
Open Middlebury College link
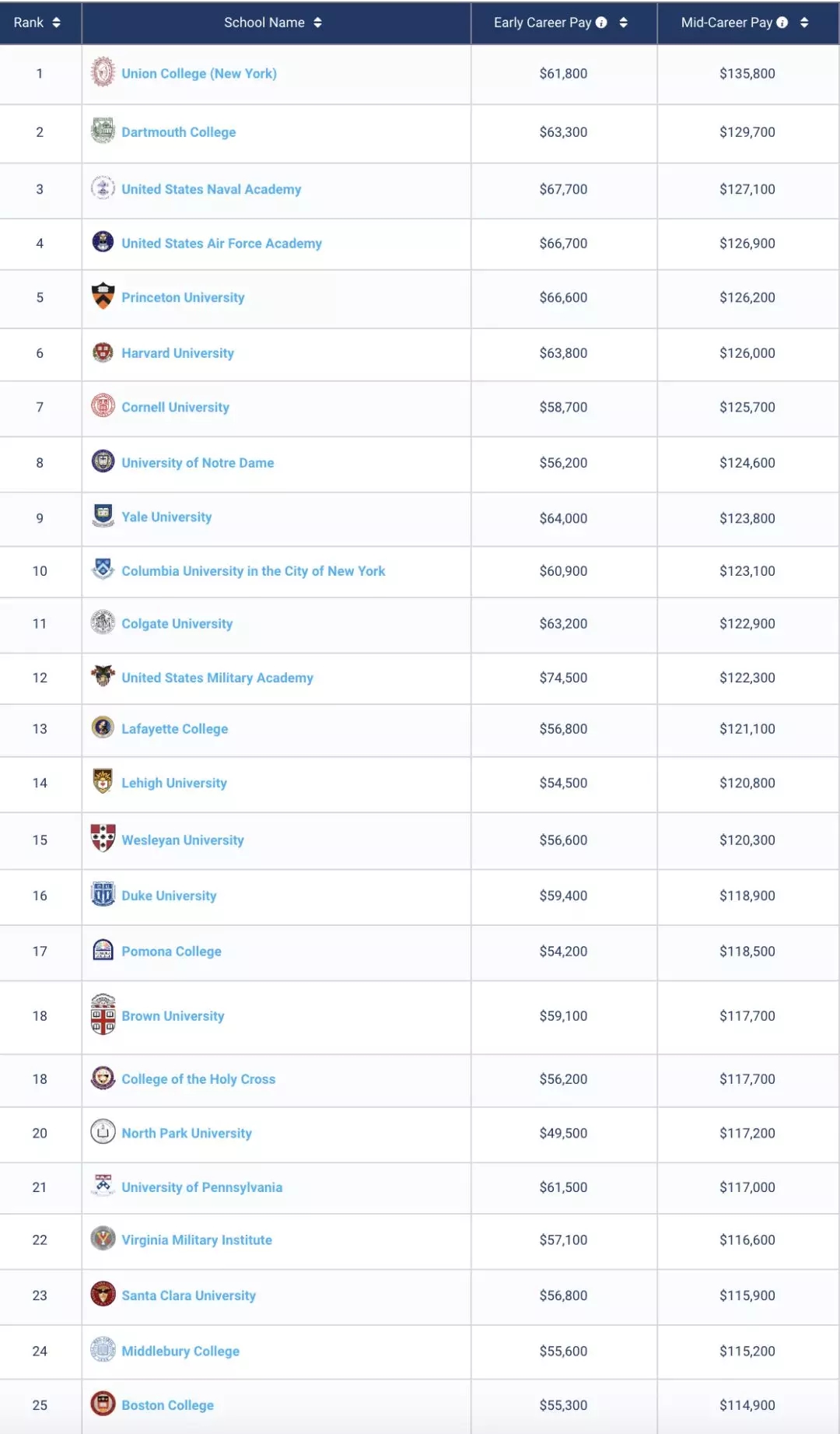[180, 1352]
